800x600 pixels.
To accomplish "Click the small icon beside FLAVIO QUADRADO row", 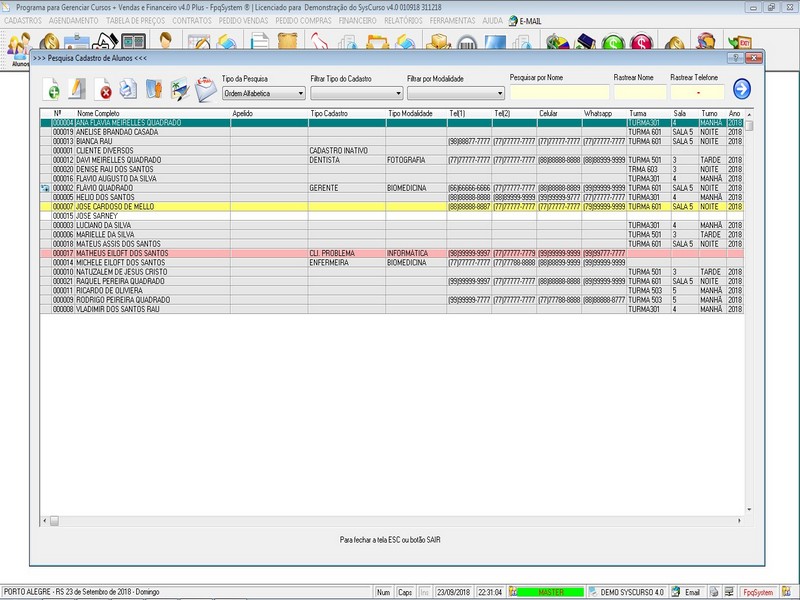I will tap(45, 188).
